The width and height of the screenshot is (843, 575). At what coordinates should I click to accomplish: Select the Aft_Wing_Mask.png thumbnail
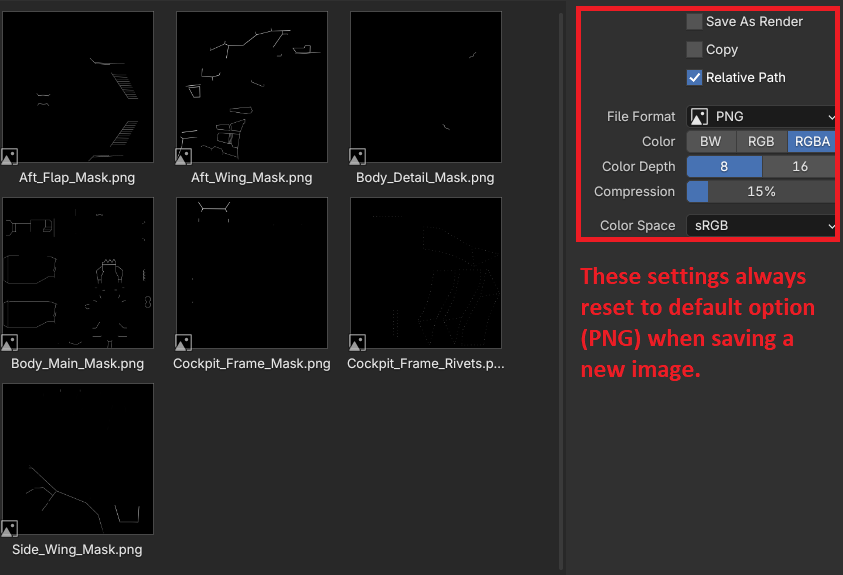[x=252, y=87]
